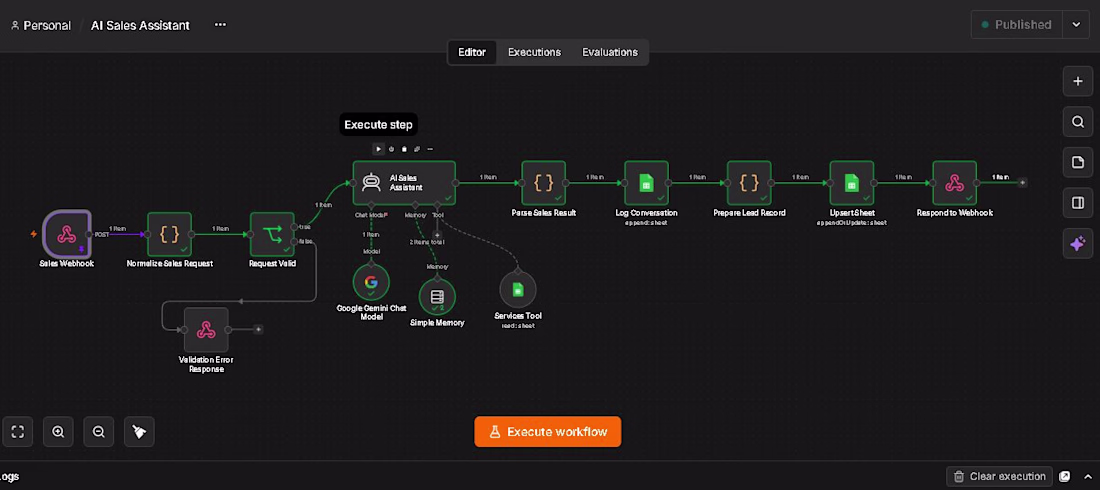Image resolution: width=1100 pixels, height=490 pixels.
Task: Add a node with the plus sidebar icon
Action: pyautogui.click(x=1078, y=81)
